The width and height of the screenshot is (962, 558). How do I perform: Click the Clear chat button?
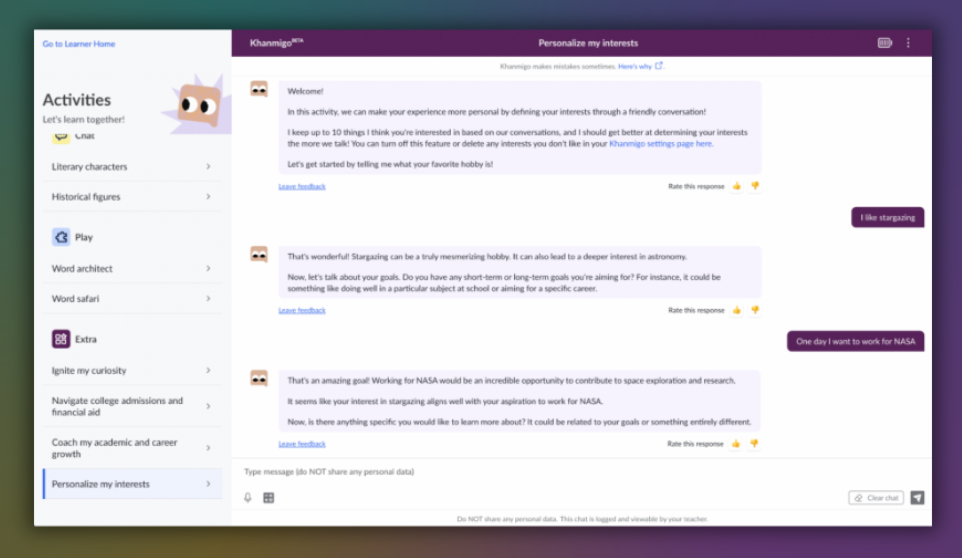coord(876,497)
